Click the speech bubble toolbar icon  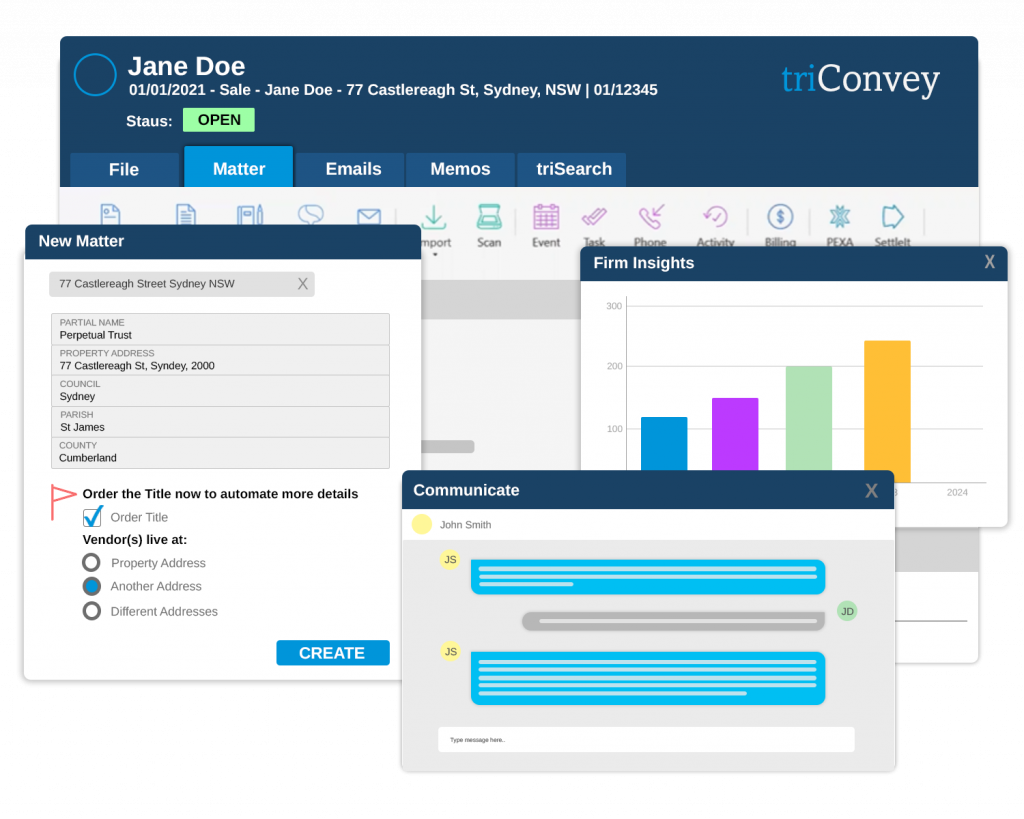tap(311, 214)
